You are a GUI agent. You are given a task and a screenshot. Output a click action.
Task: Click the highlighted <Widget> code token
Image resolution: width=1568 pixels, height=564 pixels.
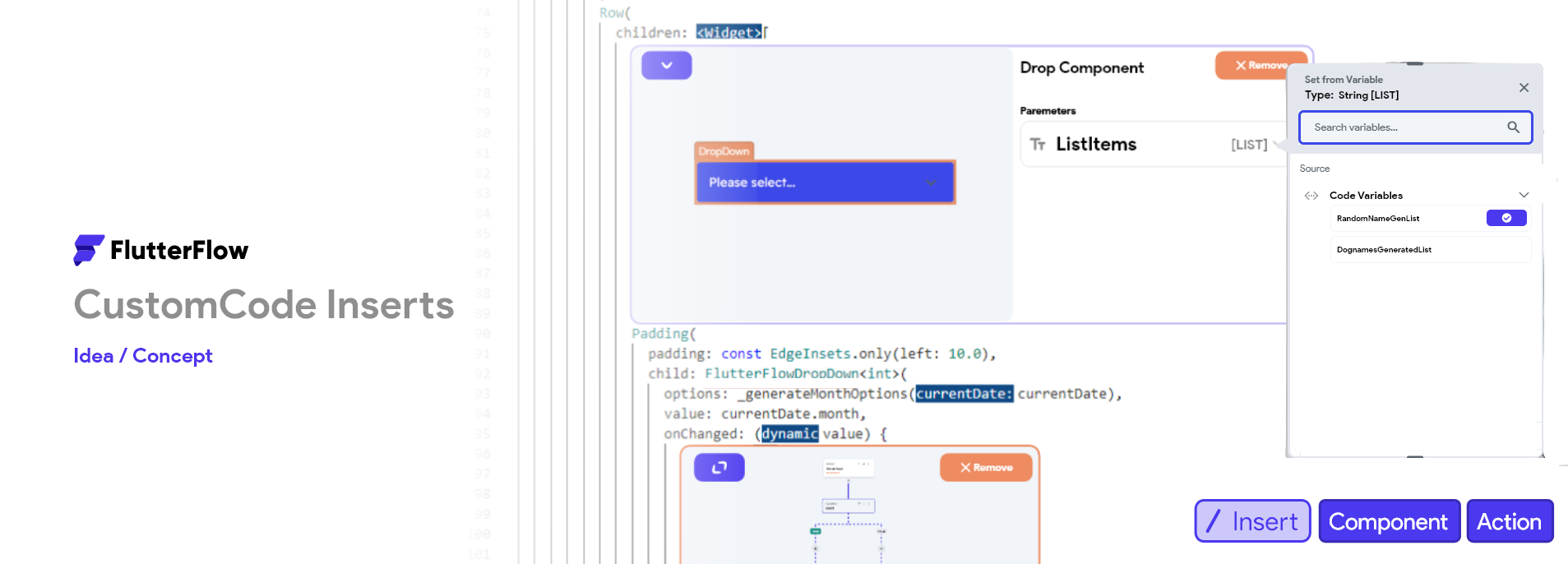coord(728,32)
